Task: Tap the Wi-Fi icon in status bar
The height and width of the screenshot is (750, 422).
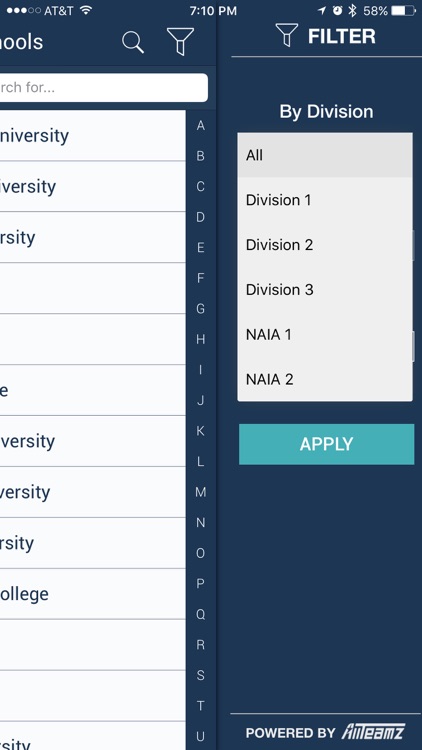Action: [86, 11]
